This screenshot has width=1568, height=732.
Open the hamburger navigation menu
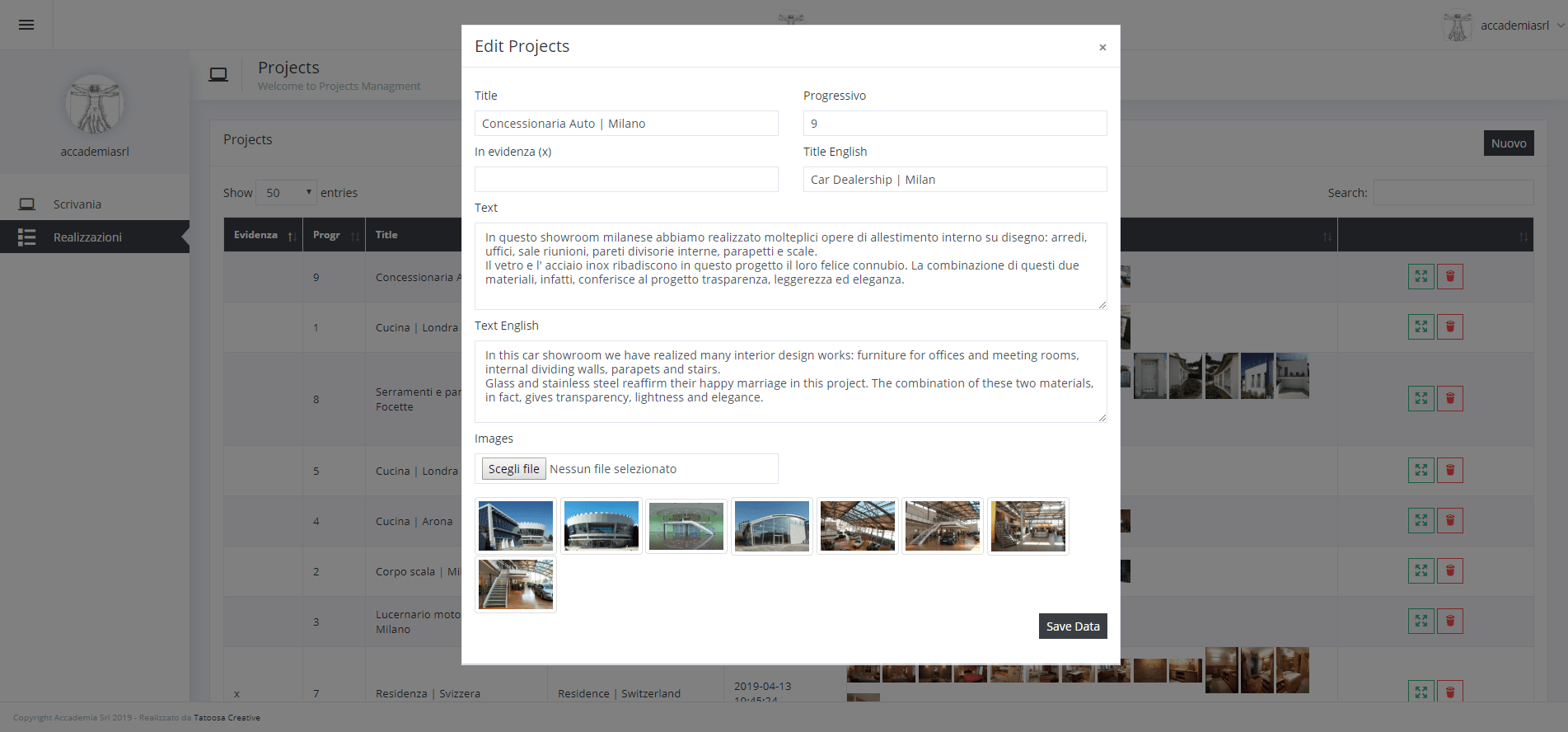26,24
